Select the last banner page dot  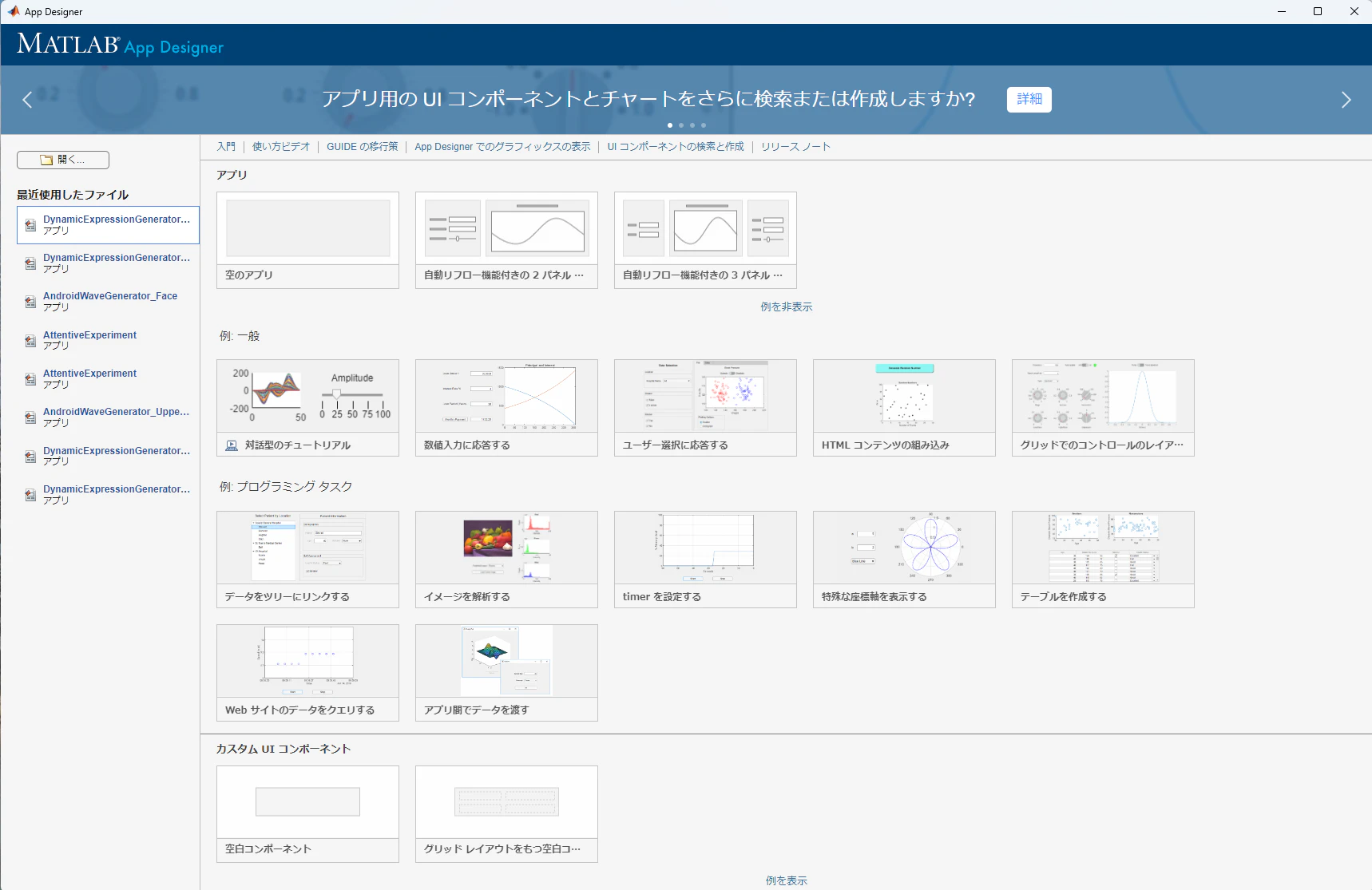click(x=704, y=125)
